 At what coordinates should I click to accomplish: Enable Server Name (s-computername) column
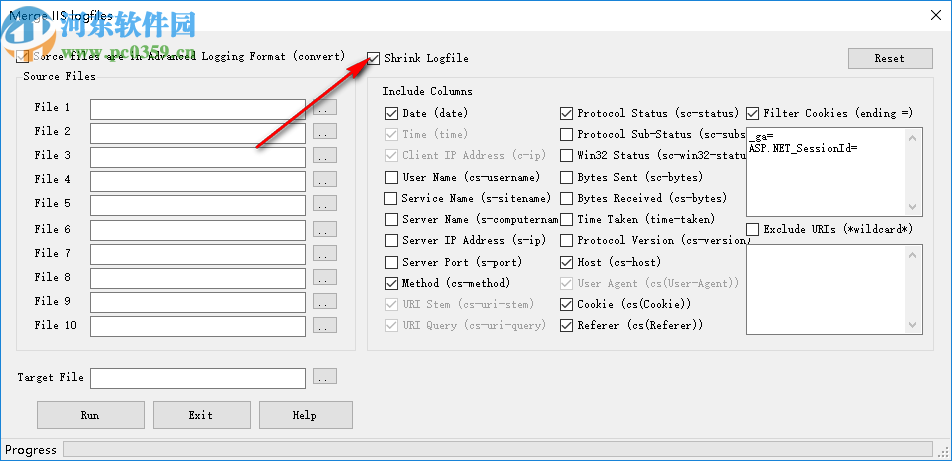[x=391, y=219]
